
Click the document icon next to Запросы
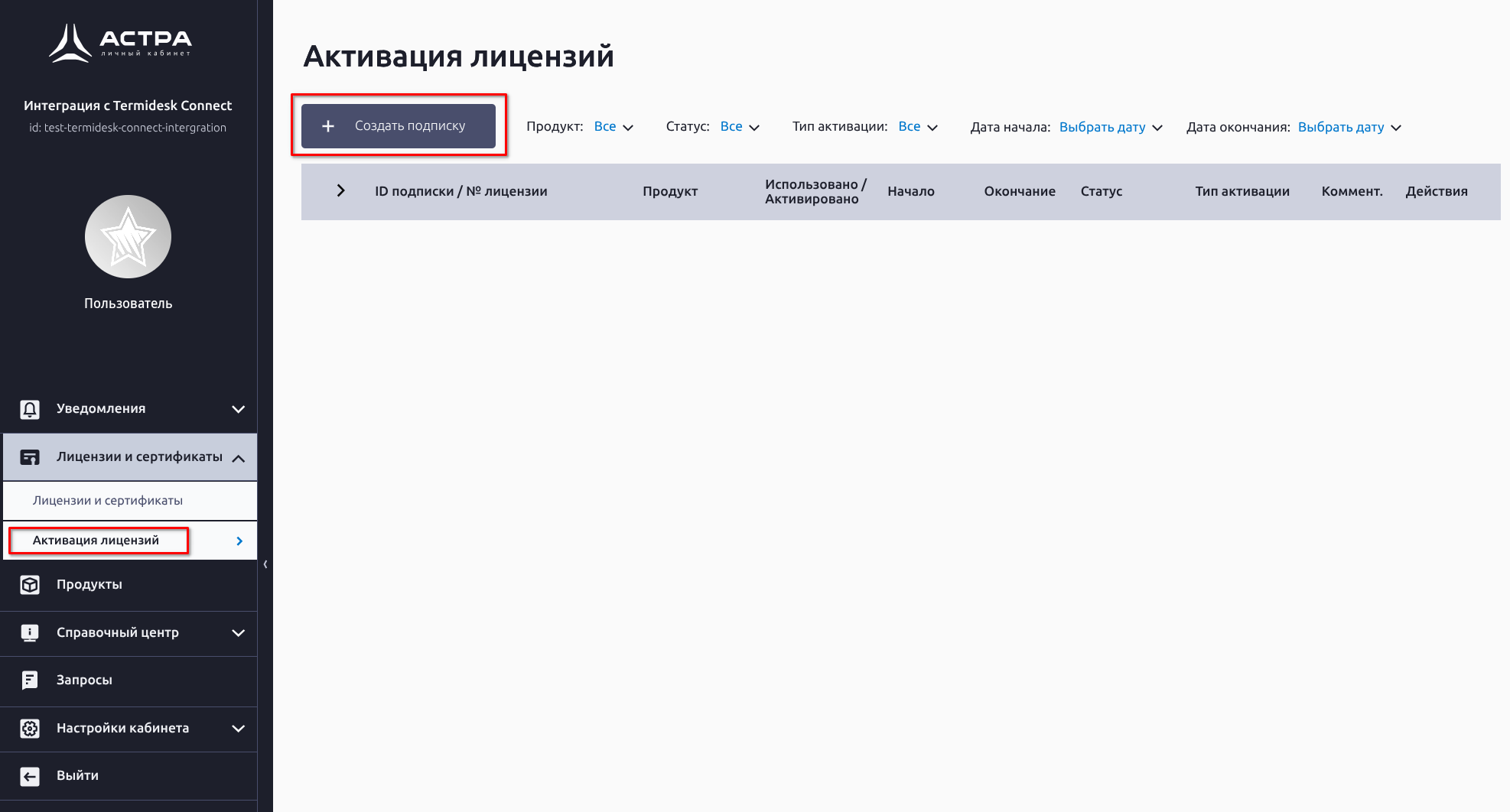[30, 680]
